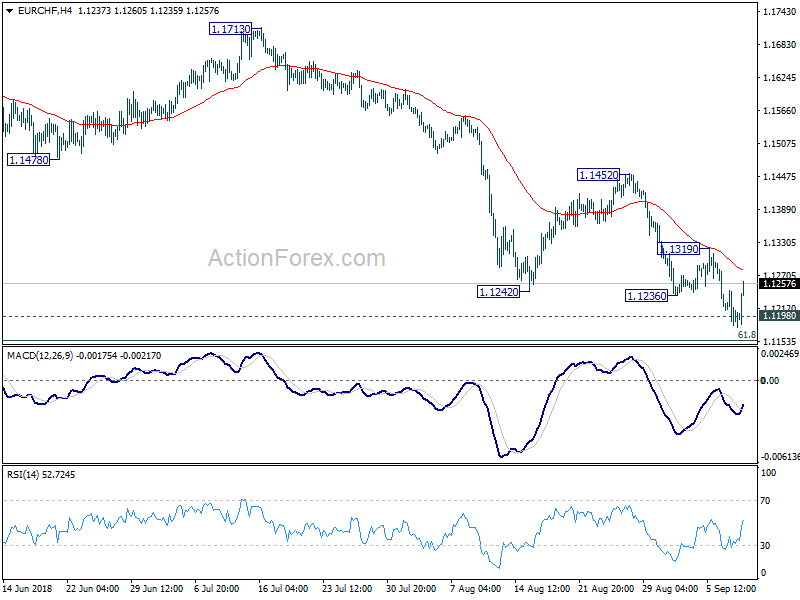The image size is (800, 600).
Task: Open the chart dropdown triangle beside EURCHF
Action: [10, 11]
